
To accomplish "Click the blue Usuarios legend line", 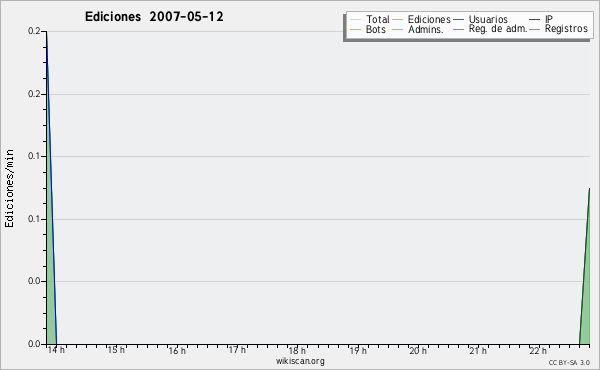I will [458, 20].
